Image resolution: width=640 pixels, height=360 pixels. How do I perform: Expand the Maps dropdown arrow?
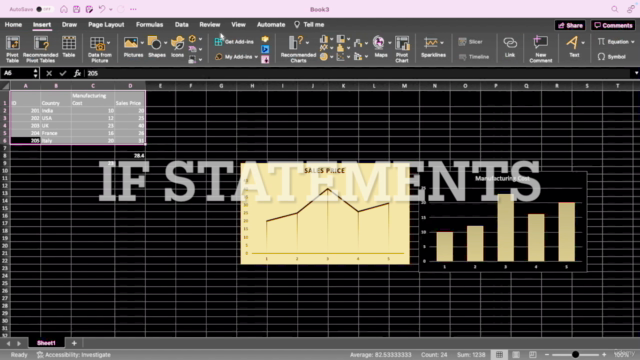coord(389,42)
